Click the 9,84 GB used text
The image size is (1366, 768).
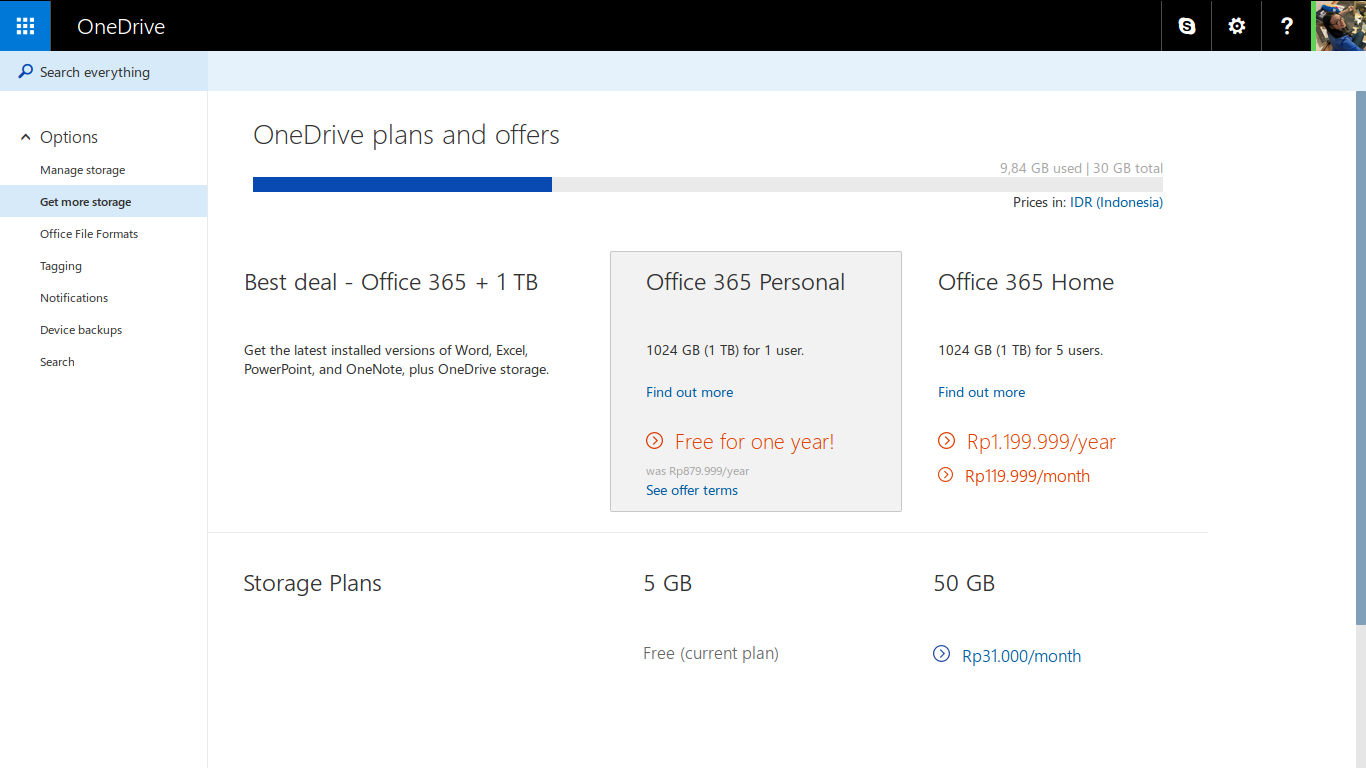point(1041,168)
